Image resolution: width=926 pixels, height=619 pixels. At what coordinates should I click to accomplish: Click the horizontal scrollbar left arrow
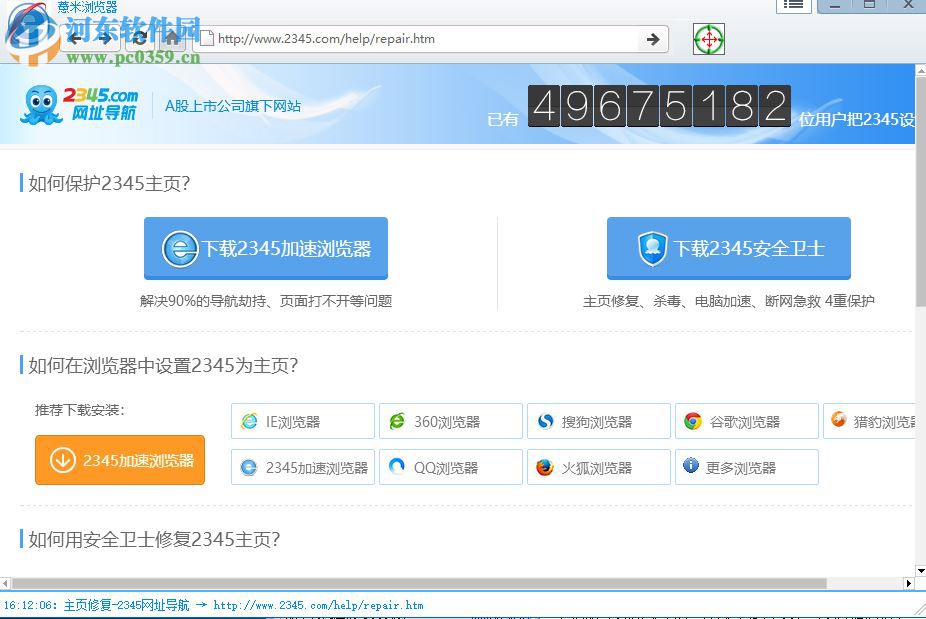[5, 584]
